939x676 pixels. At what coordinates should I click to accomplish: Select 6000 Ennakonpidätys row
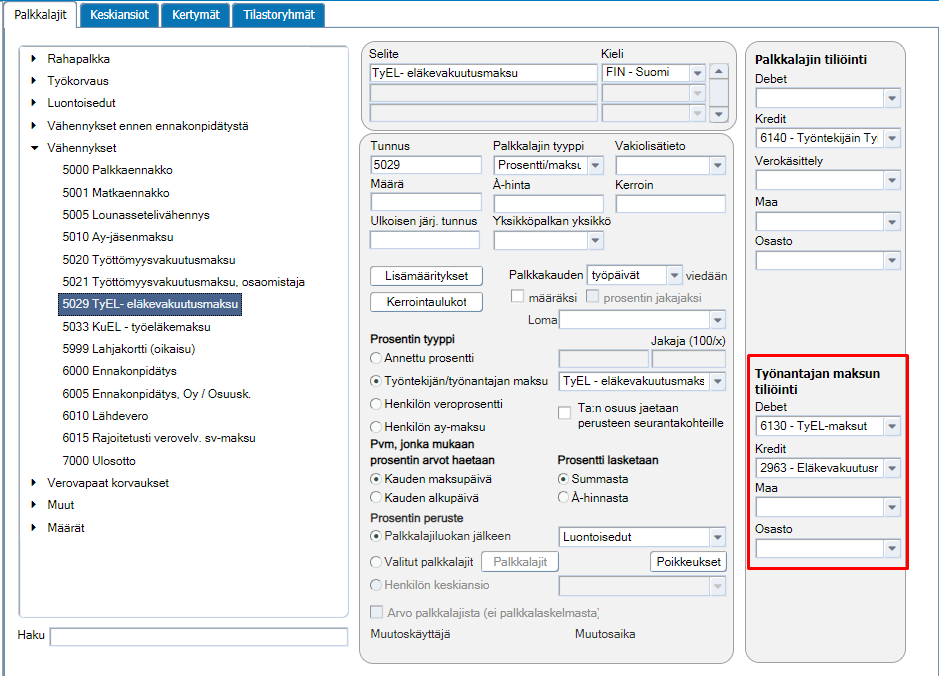click(x=119, y=371)
